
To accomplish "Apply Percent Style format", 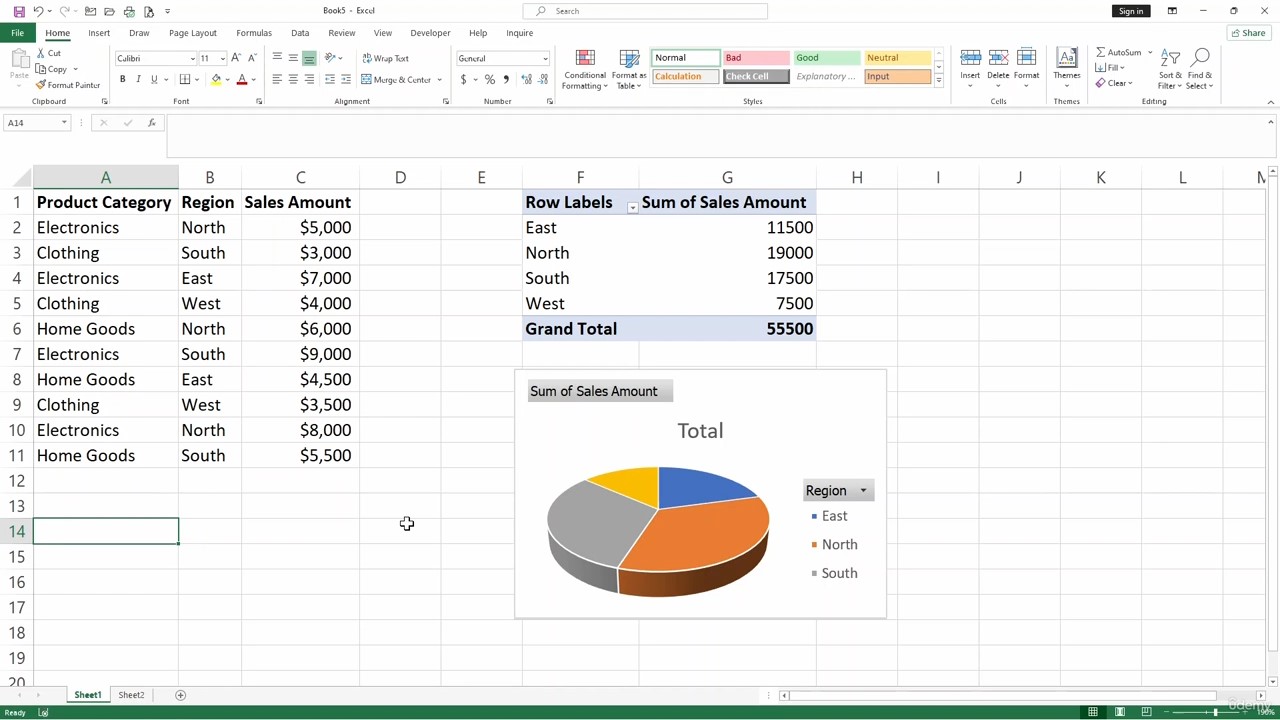I will point(490,79).
